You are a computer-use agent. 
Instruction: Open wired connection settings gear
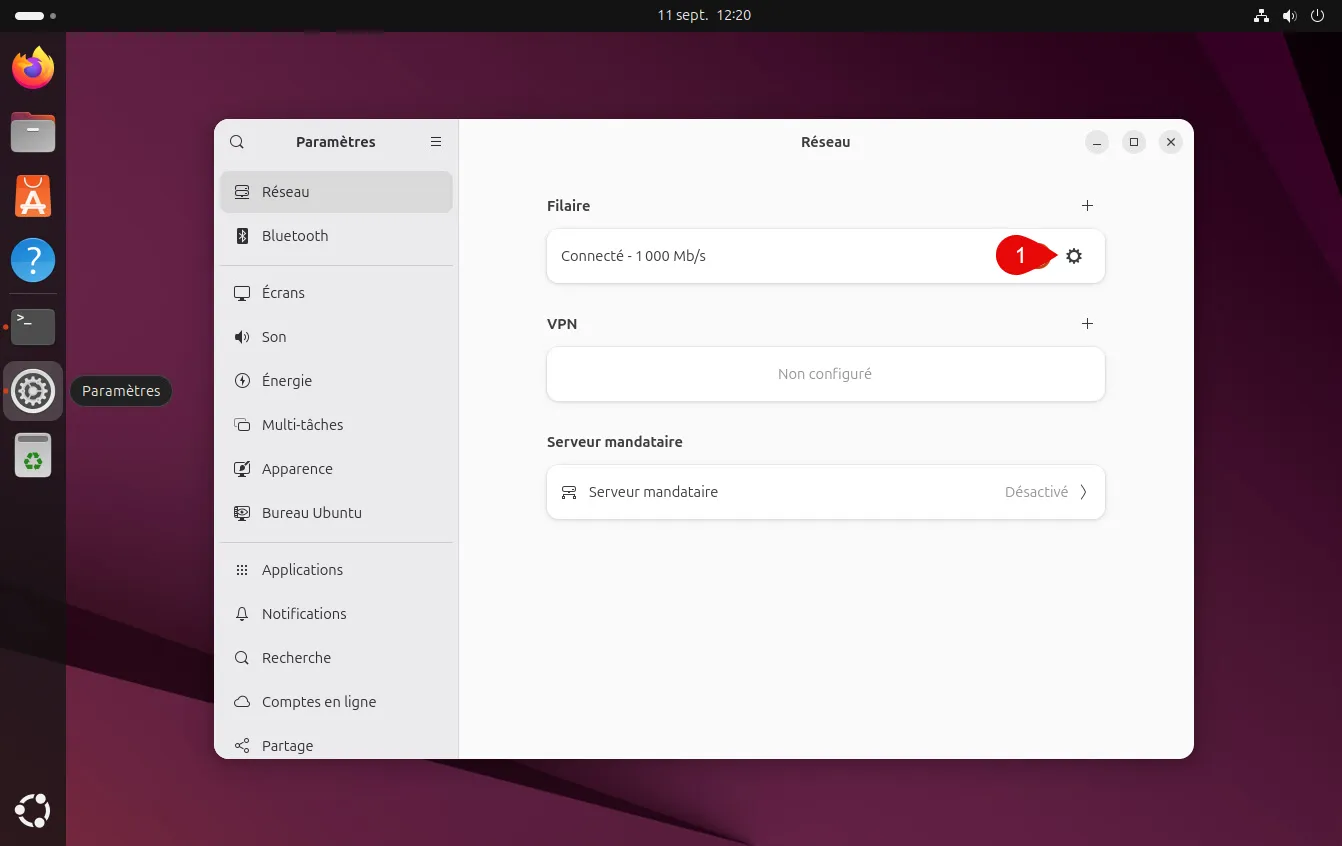click(x=1073, y=256)
